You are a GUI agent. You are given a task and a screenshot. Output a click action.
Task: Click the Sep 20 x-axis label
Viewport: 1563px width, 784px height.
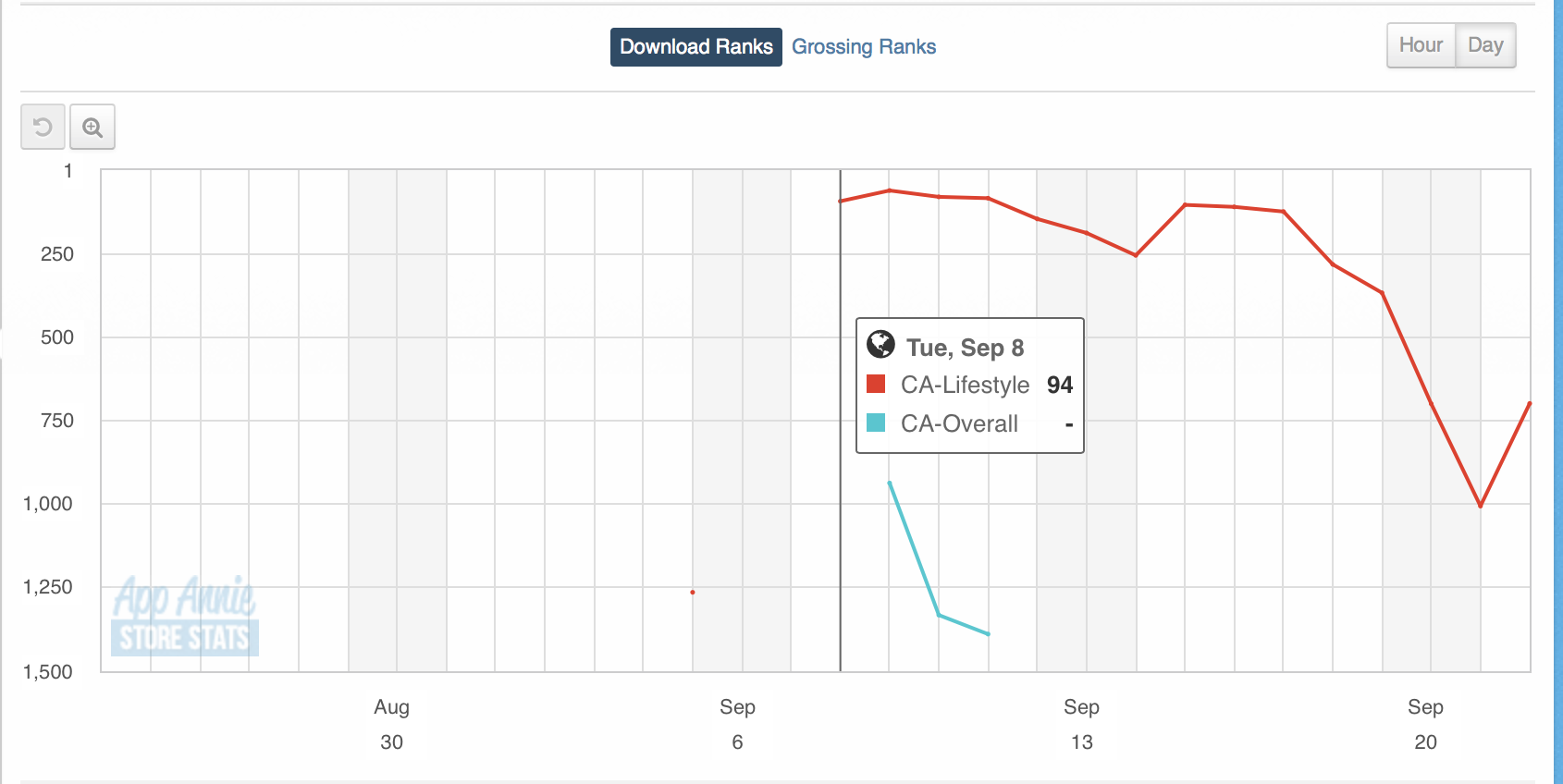click(1425, 724)
